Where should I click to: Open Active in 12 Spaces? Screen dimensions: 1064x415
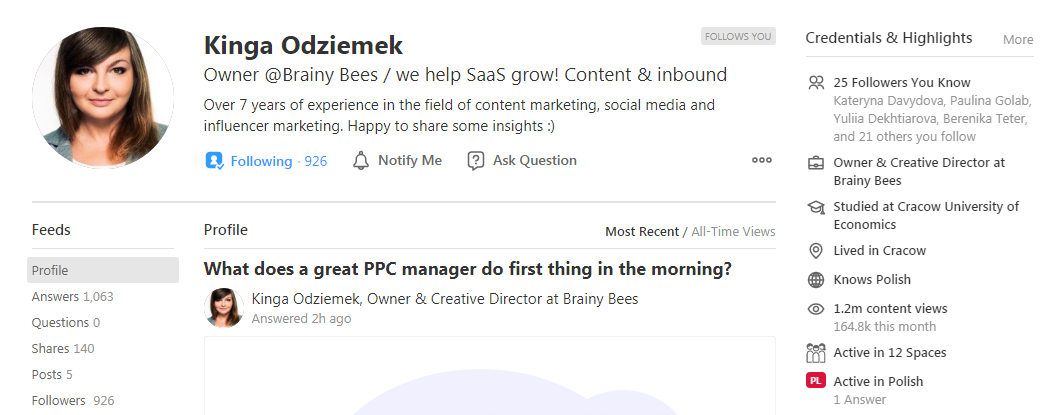890,353
